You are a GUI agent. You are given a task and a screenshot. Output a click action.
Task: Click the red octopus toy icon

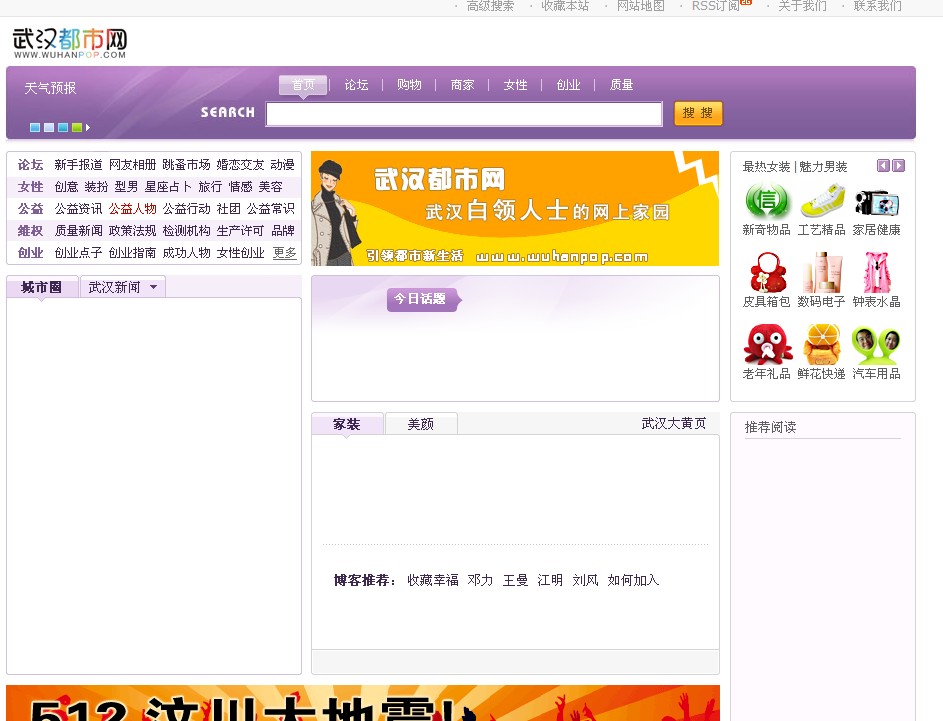pyautogui.click(x=767, y=344)
